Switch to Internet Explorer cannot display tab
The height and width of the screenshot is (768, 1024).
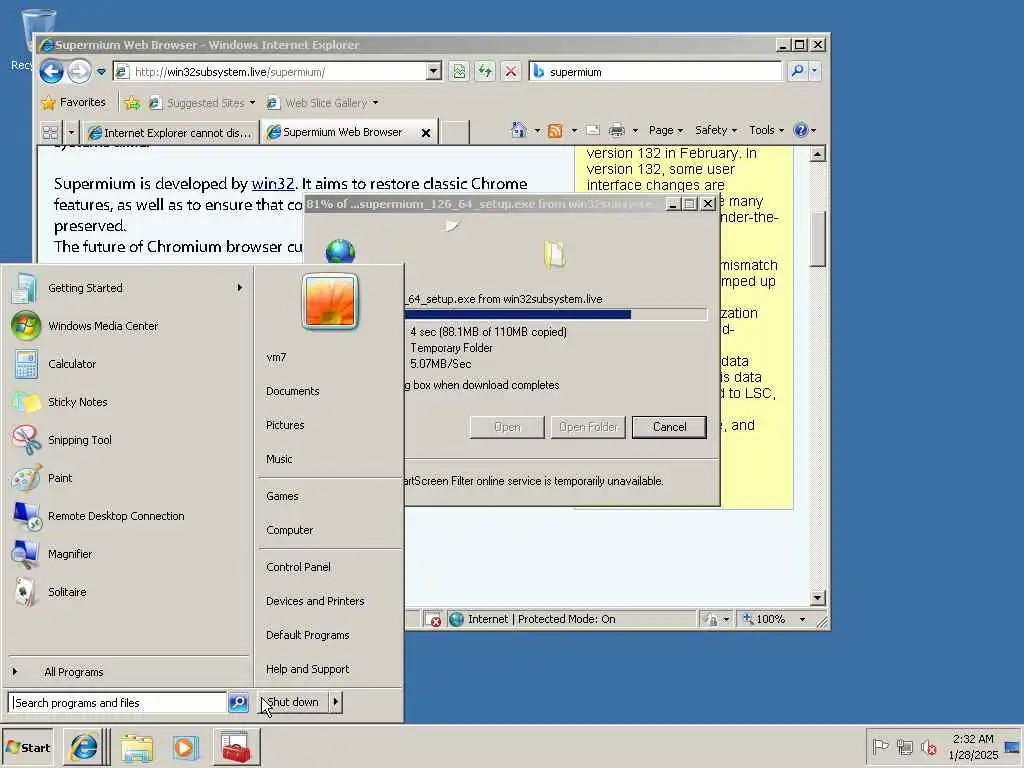click(170, 133)
